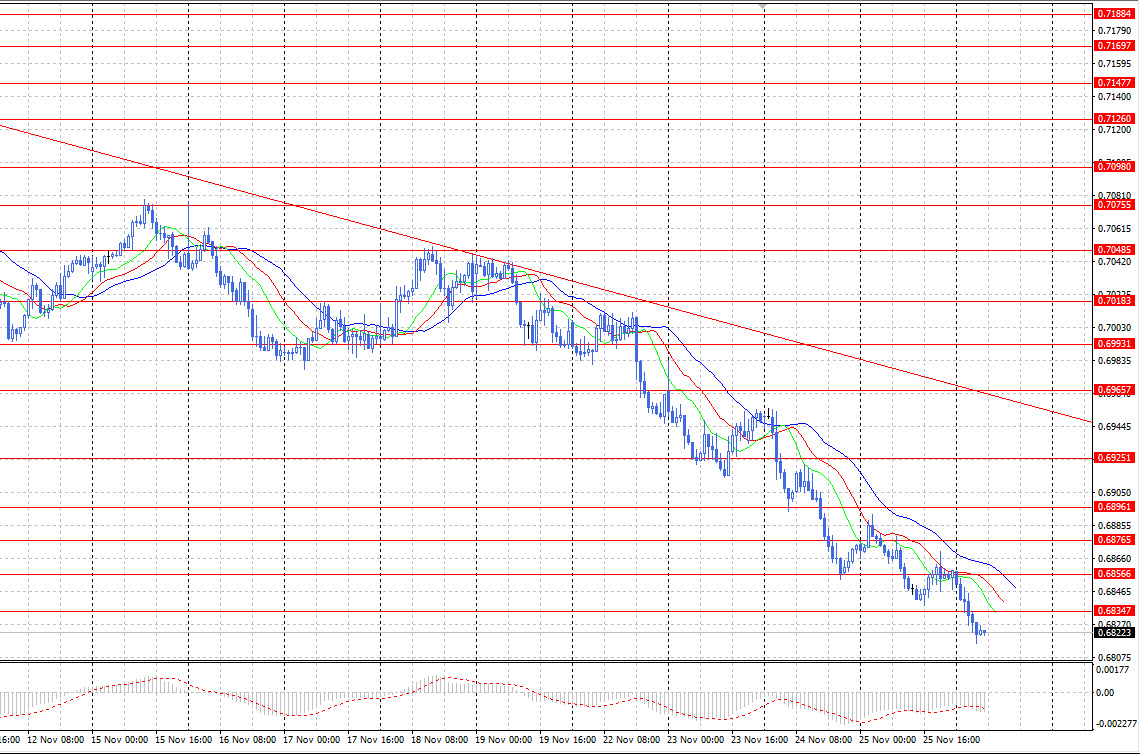Click the gray chart shift triangle marker
1140x754 pixels.
click(761, 7)
